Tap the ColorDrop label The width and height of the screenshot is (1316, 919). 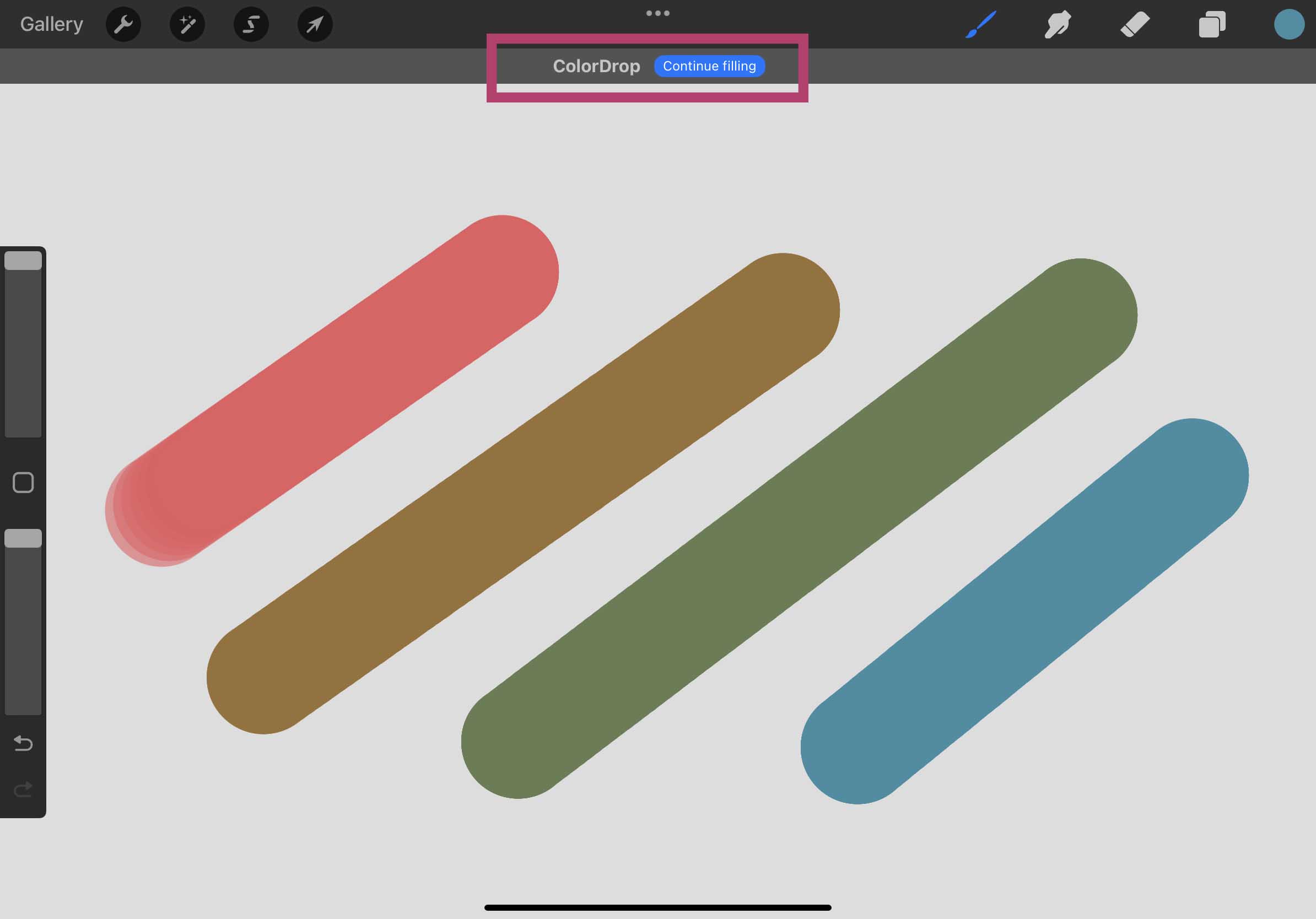pyautogui.click(x=596, y=66)
